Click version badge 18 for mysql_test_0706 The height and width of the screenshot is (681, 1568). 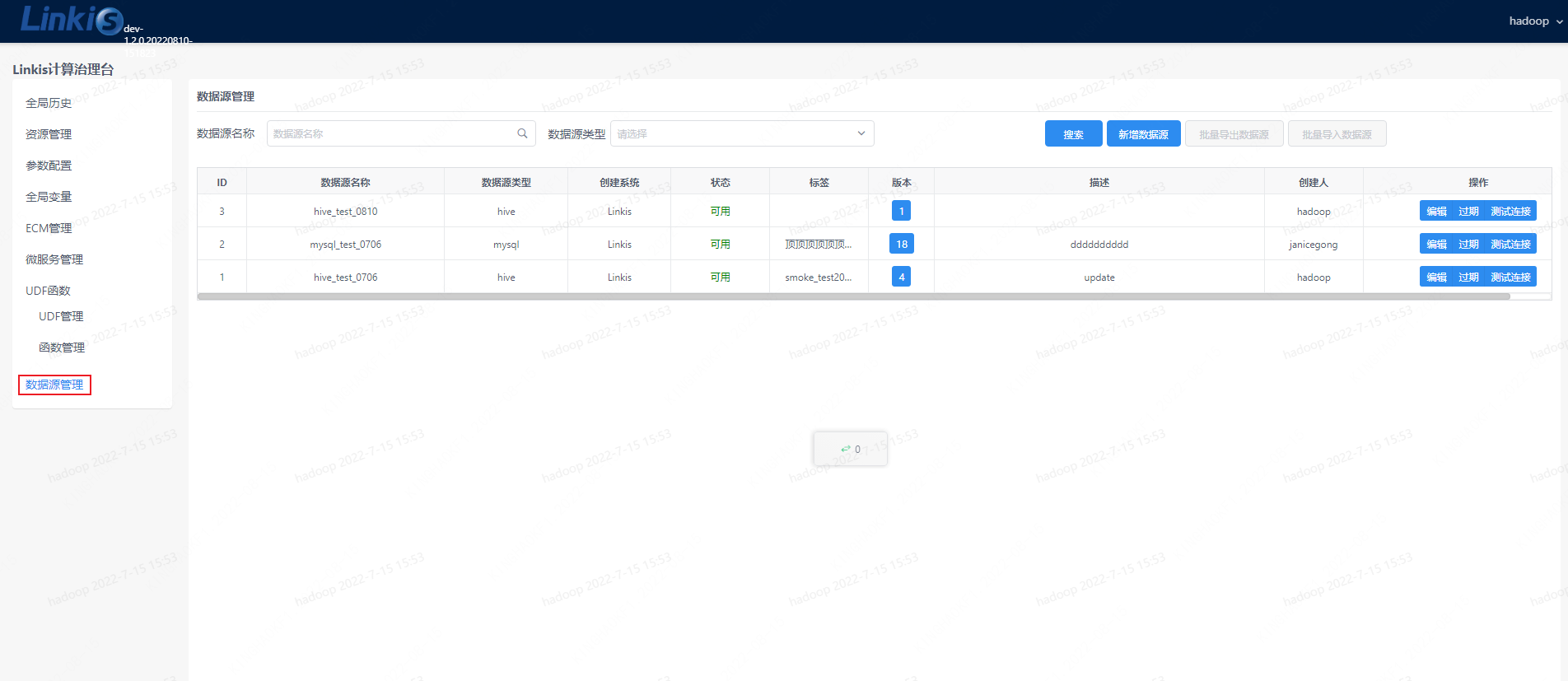(901, 245)
